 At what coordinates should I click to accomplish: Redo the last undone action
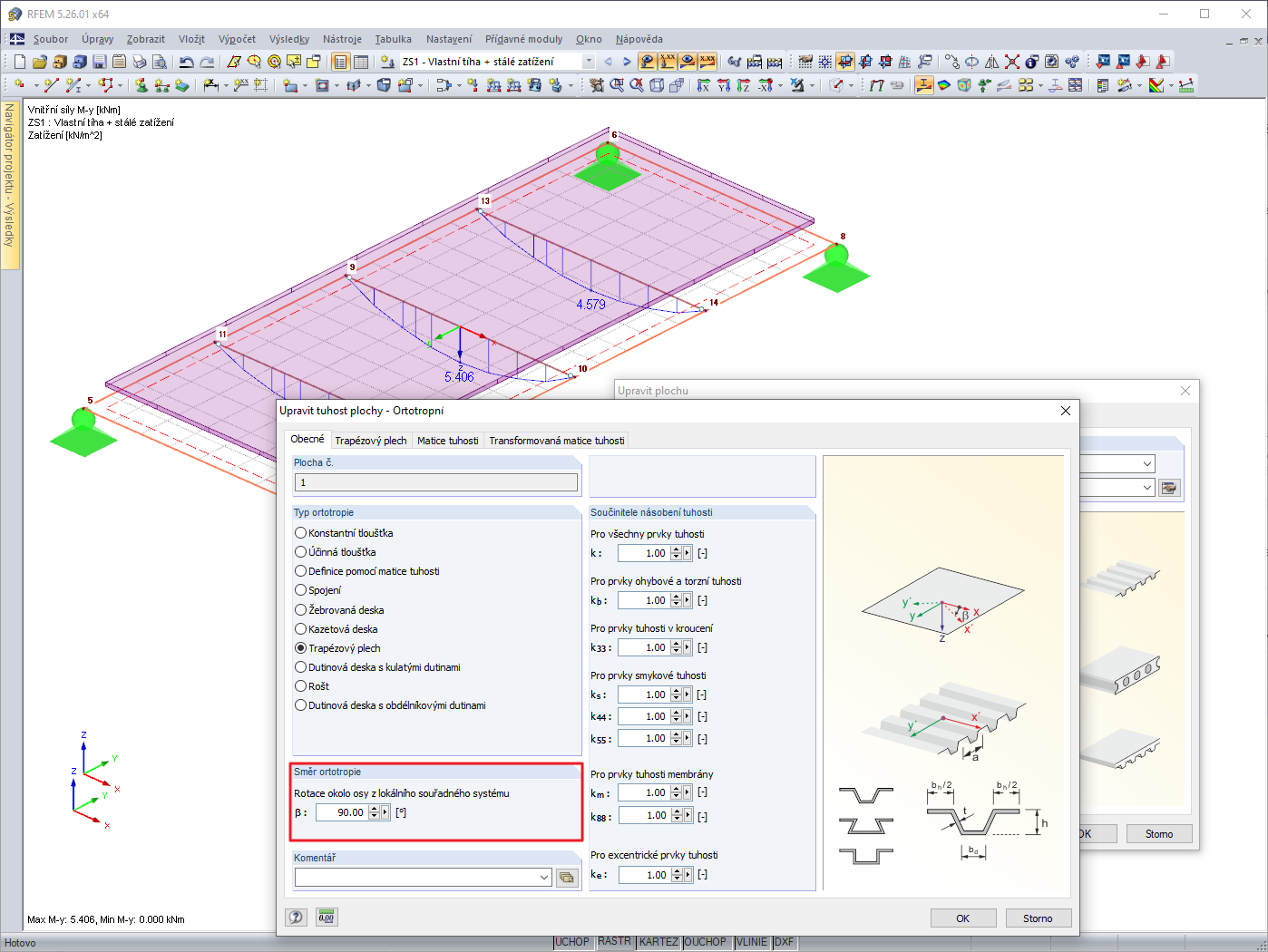click(x=207, y=62)
